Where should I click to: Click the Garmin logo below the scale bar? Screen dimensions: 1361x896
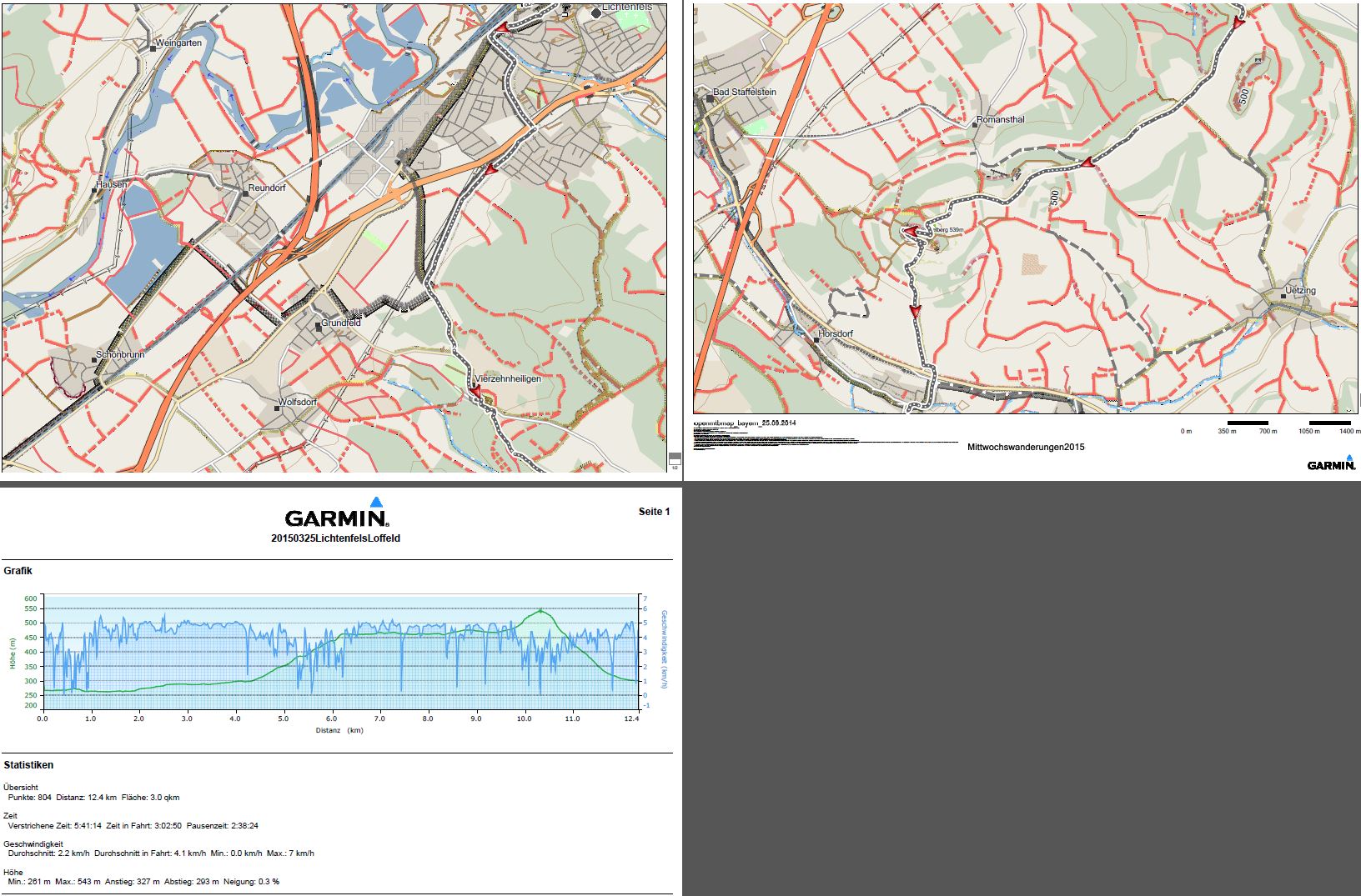[x=1331, y=463]
